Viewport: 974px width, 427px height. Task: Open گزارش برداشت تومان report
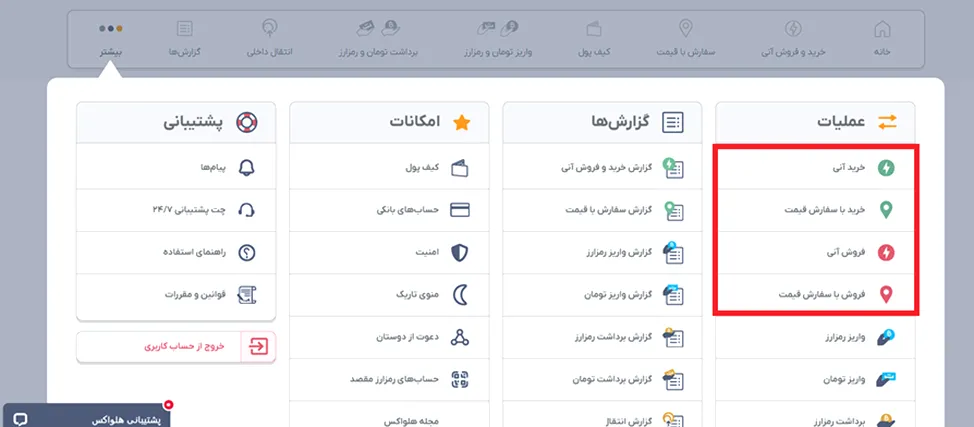(602, 379)
